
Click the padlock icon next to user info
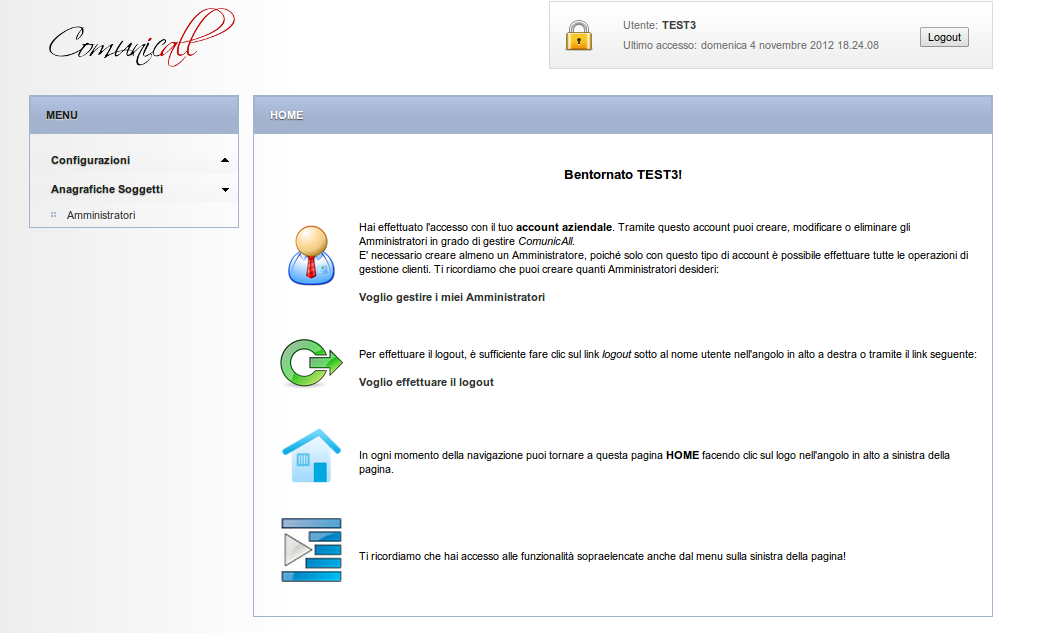point(578,36)
